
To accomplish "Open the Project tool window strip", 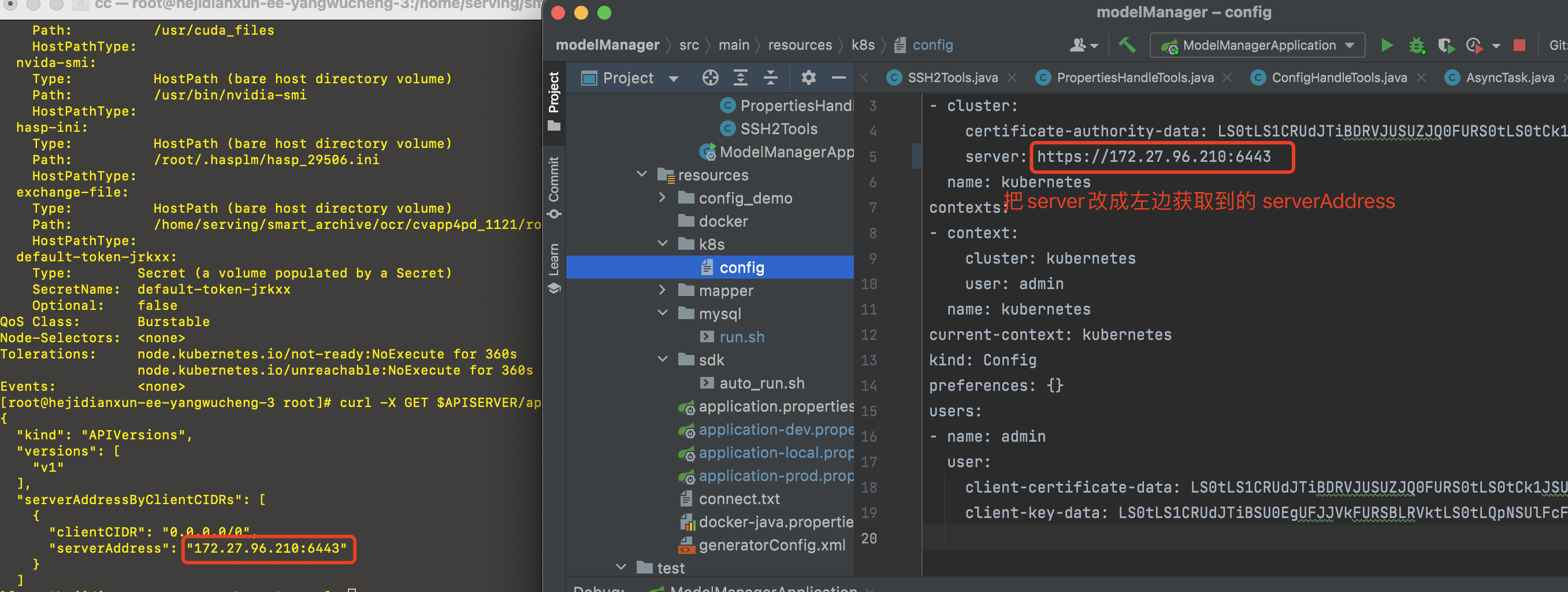I will click(553, 101).
